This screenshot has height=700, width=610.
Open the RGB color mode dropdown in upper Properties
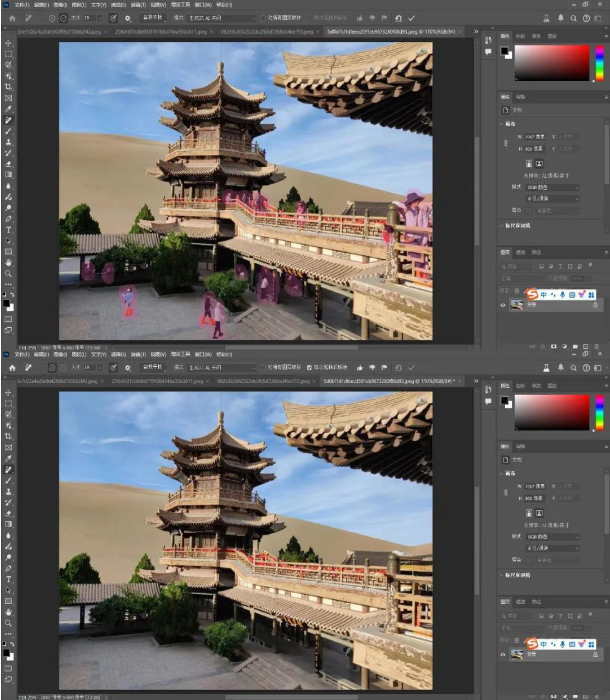point(552,186)
